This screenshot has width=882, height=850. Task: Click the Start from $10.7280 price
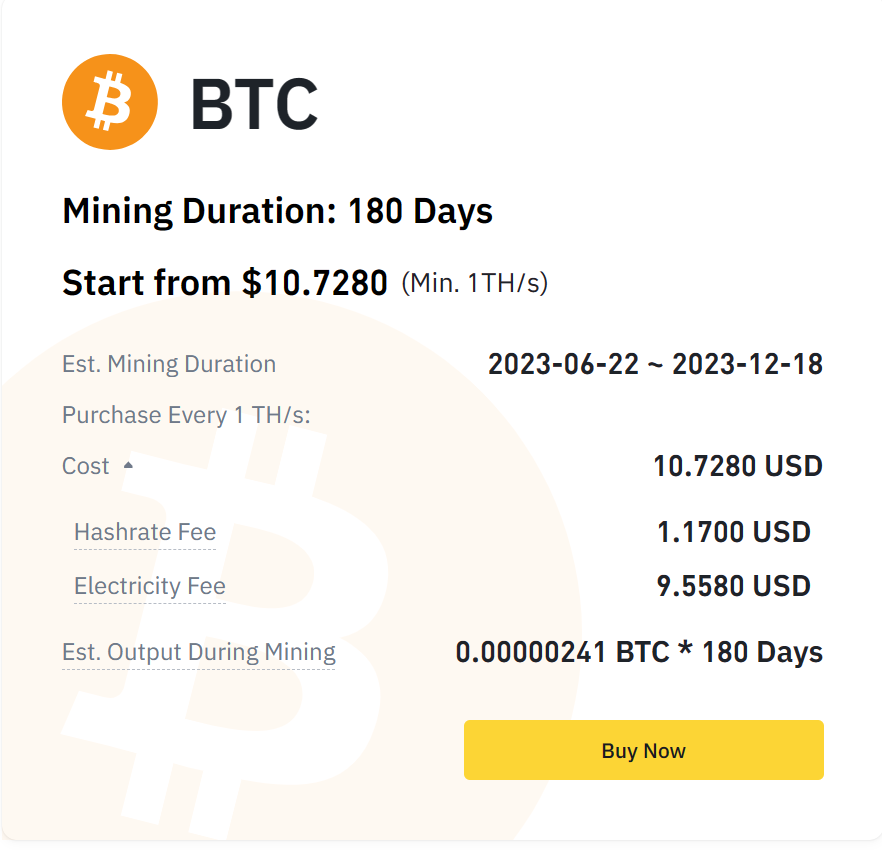(225, 282)
